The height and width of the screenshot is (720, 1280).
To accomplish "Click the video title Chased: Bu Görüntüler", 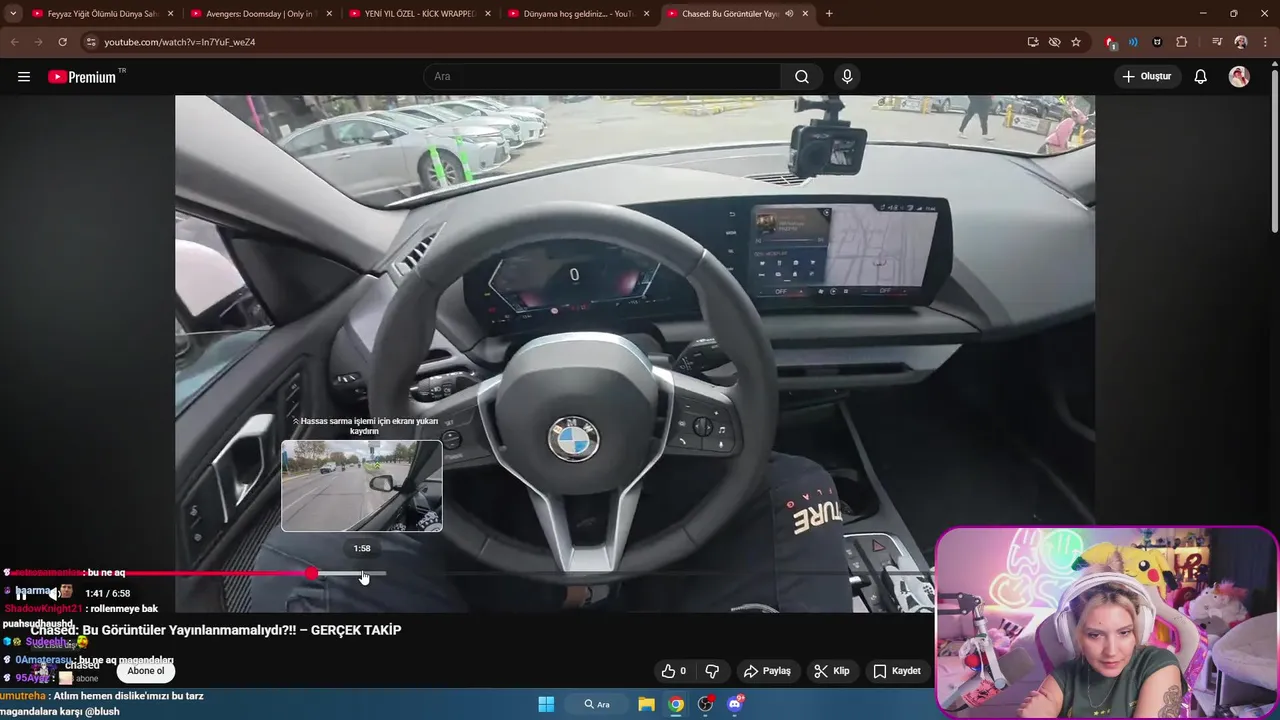I will click(x=216, y=630).
